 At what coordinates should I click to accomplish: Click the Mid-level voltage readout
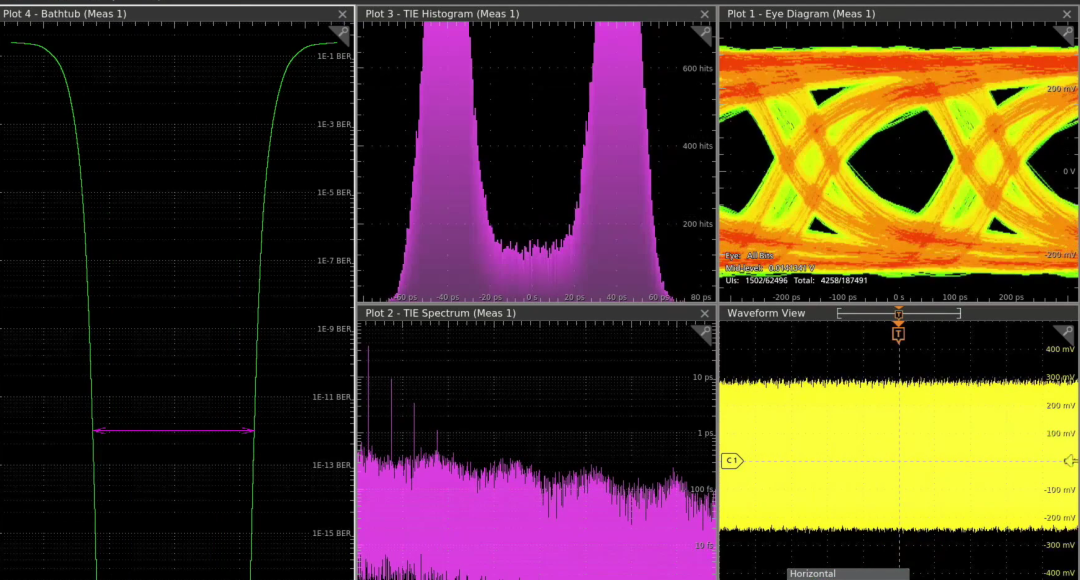click(770, 268)
